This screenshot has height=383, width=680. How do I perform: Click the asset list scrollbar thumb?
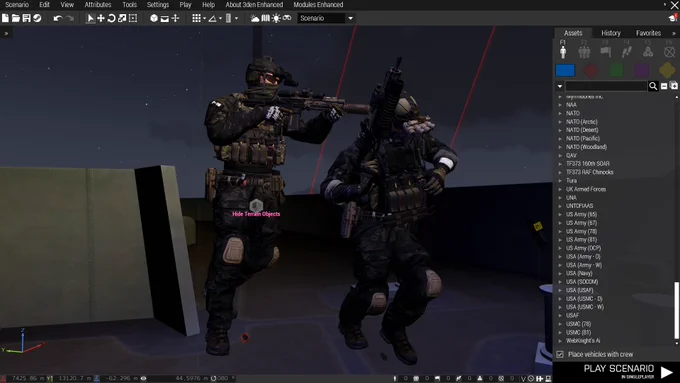point(676,310)
